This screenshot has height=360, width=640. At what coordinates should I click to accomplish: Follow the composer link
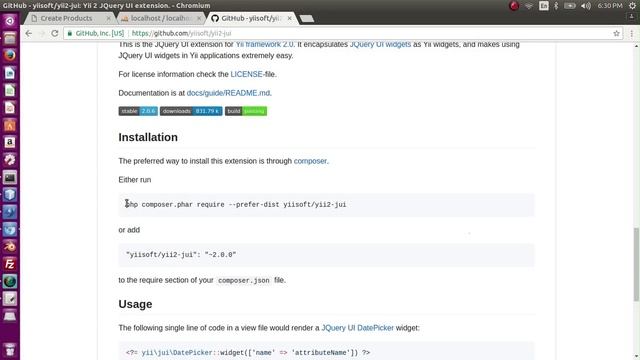[x=310, y=161]
